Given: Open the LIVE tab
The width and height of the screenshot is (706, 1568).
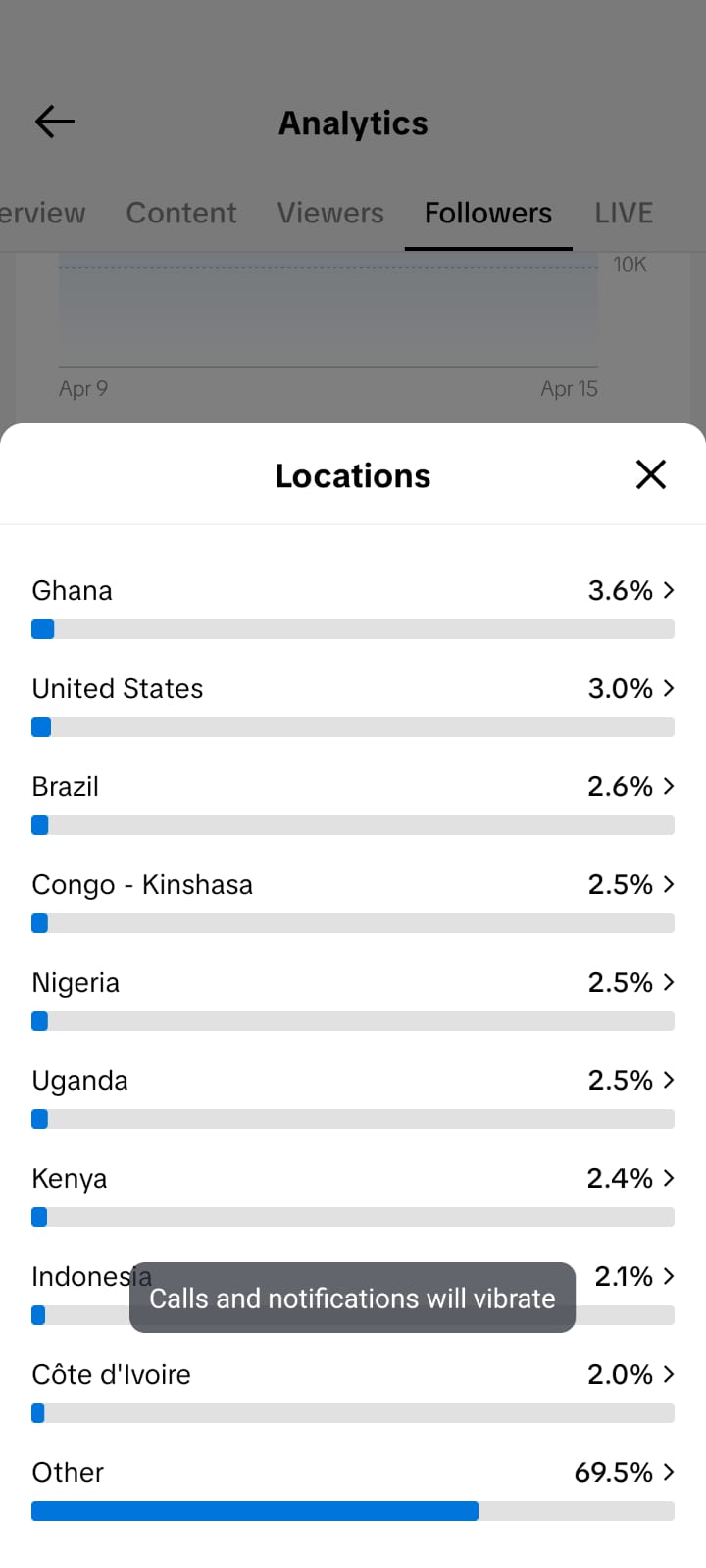Looking at the screenshot, I should point(624,213).
